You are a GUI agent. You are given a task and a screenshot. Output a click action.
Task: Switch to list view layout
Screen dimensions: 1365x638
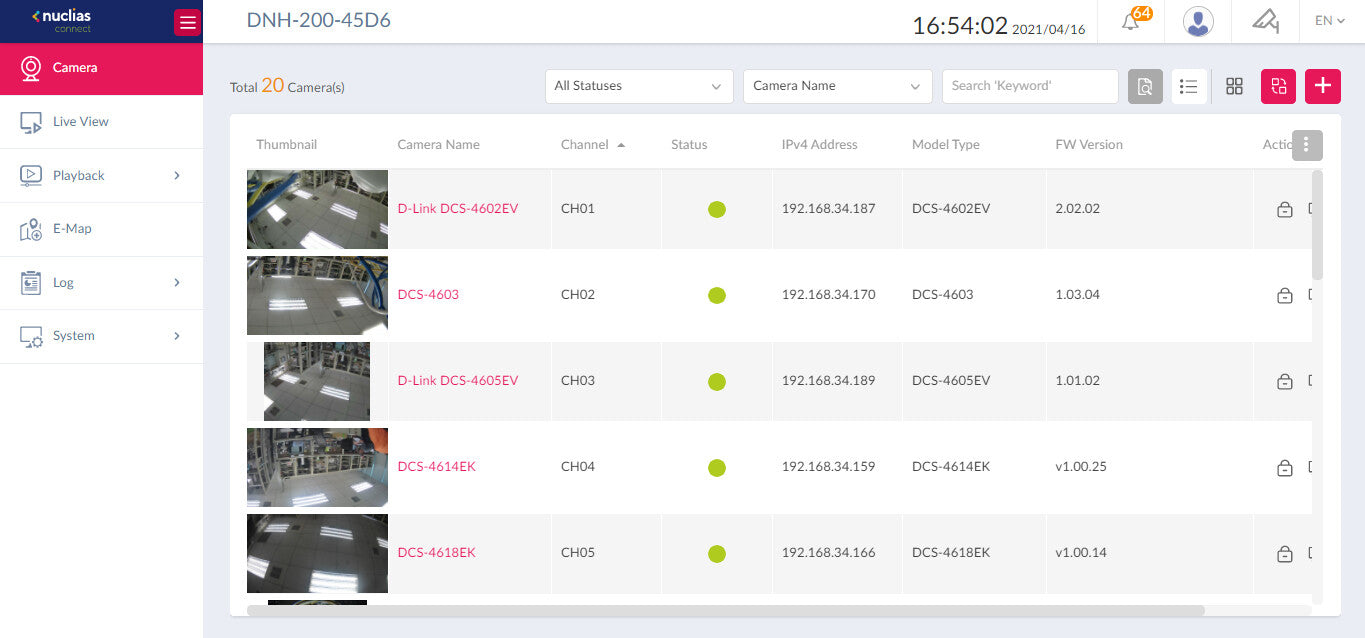(1188, 86)
